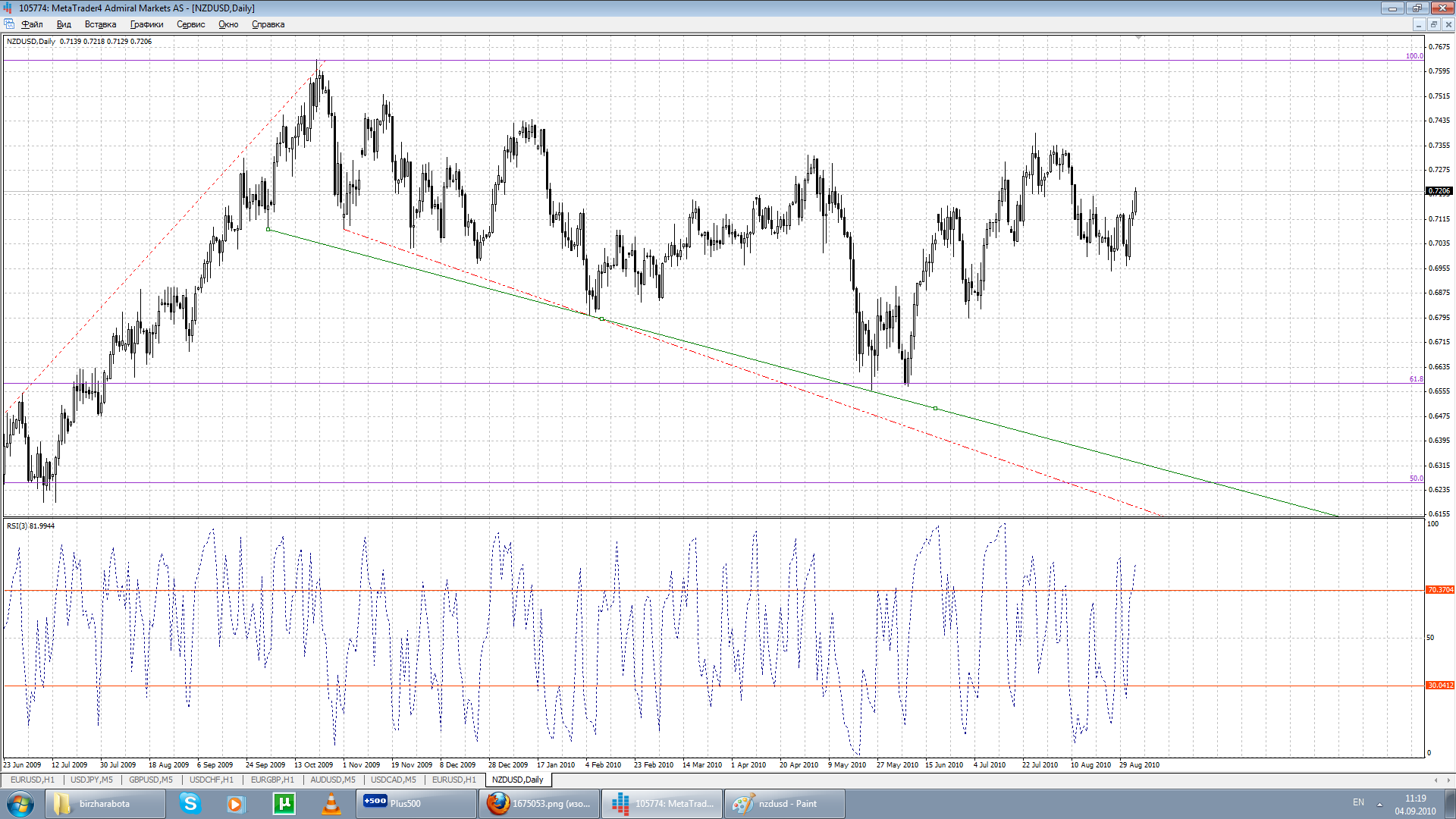This screenshot has width=1456, height=819.
Task: Switch to the USDJPY,M5 chart tab
Action: coord(91,780)
